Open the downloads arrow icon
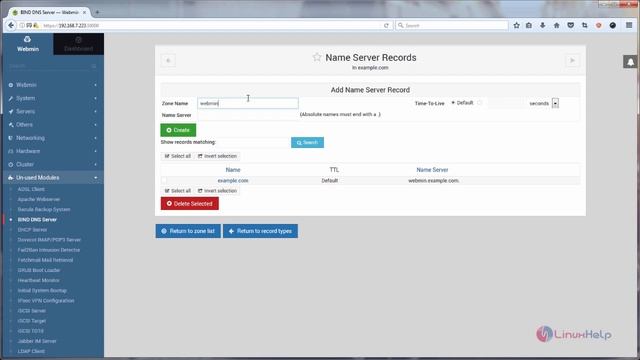 [x=542, y=25]
